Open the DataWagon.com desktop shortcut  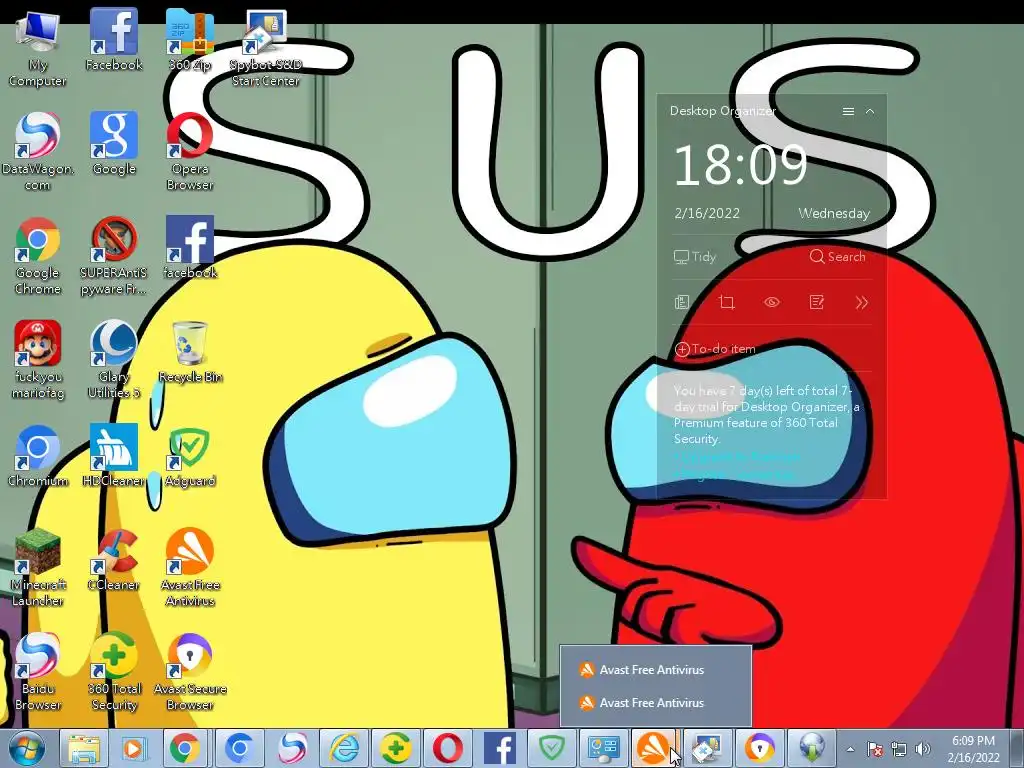37,152
